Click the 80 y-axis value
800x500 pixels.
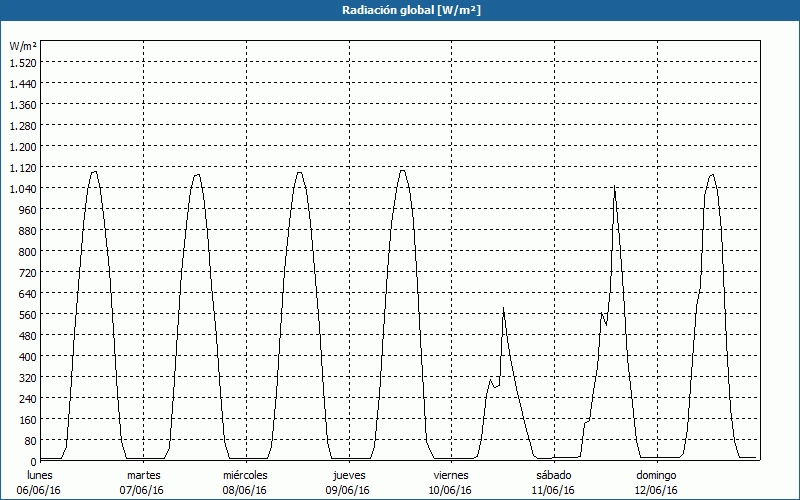31,441
